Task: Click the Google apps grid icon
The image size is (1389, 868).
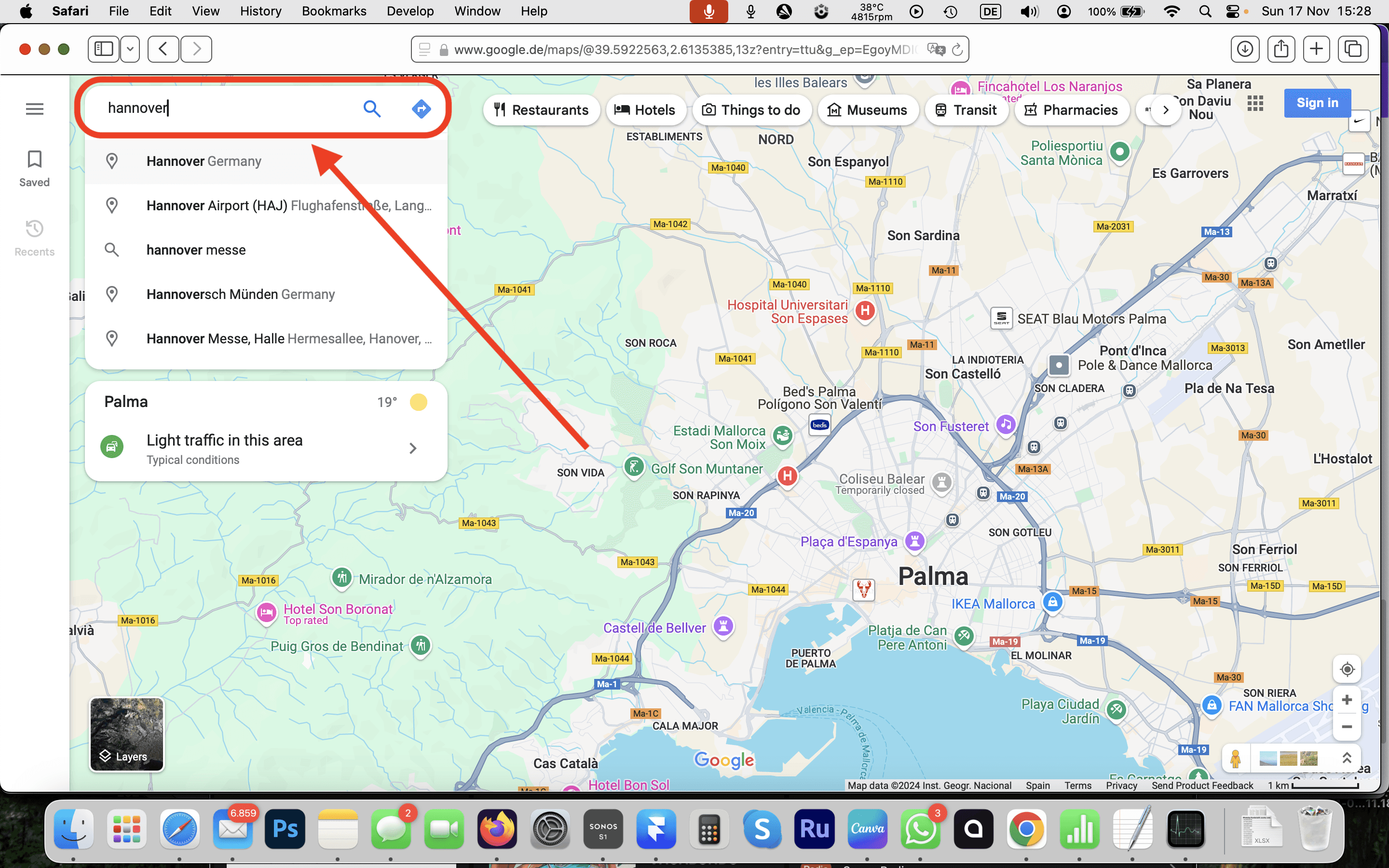Action: (x=1255, y=103)
